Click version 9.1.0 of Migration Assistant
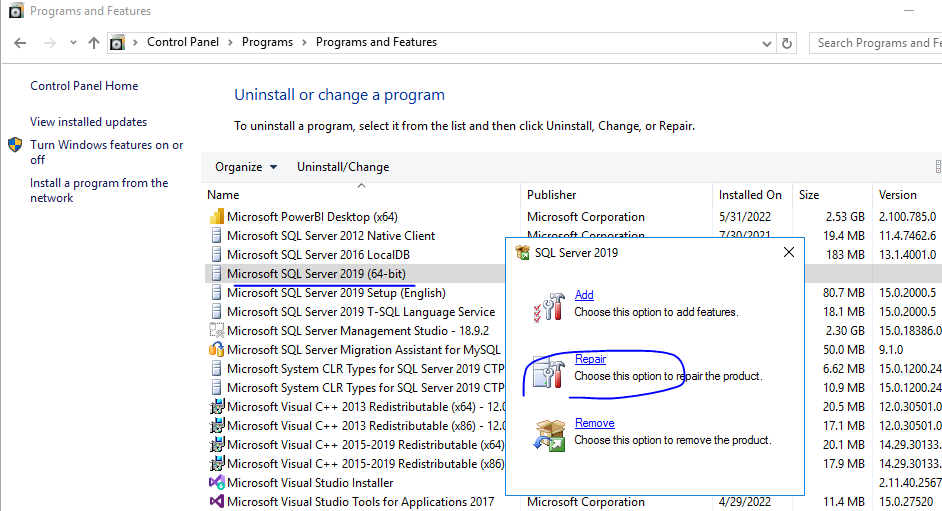Screen dimensions: 942x511 (x=891, y=349)
